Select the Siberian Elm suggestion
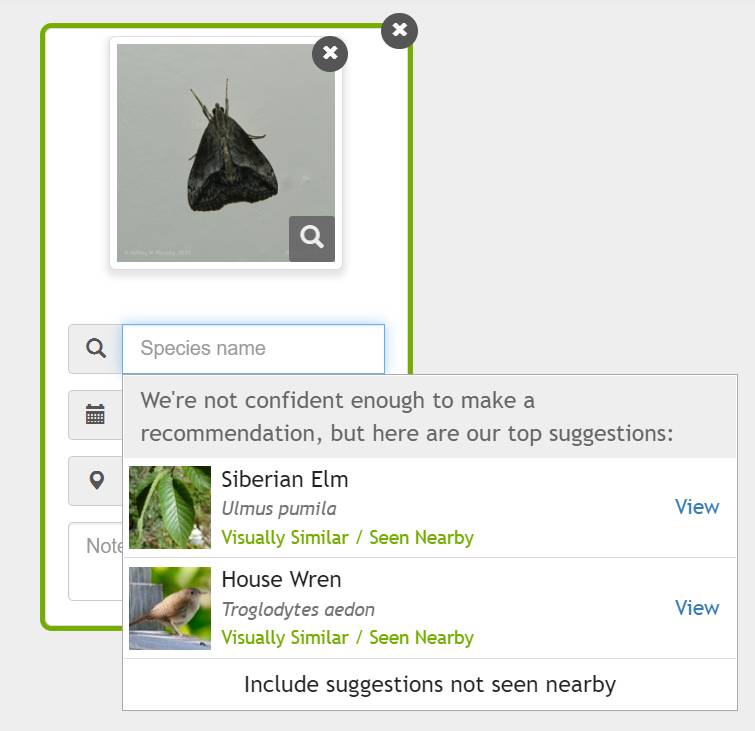 point(430,508)
